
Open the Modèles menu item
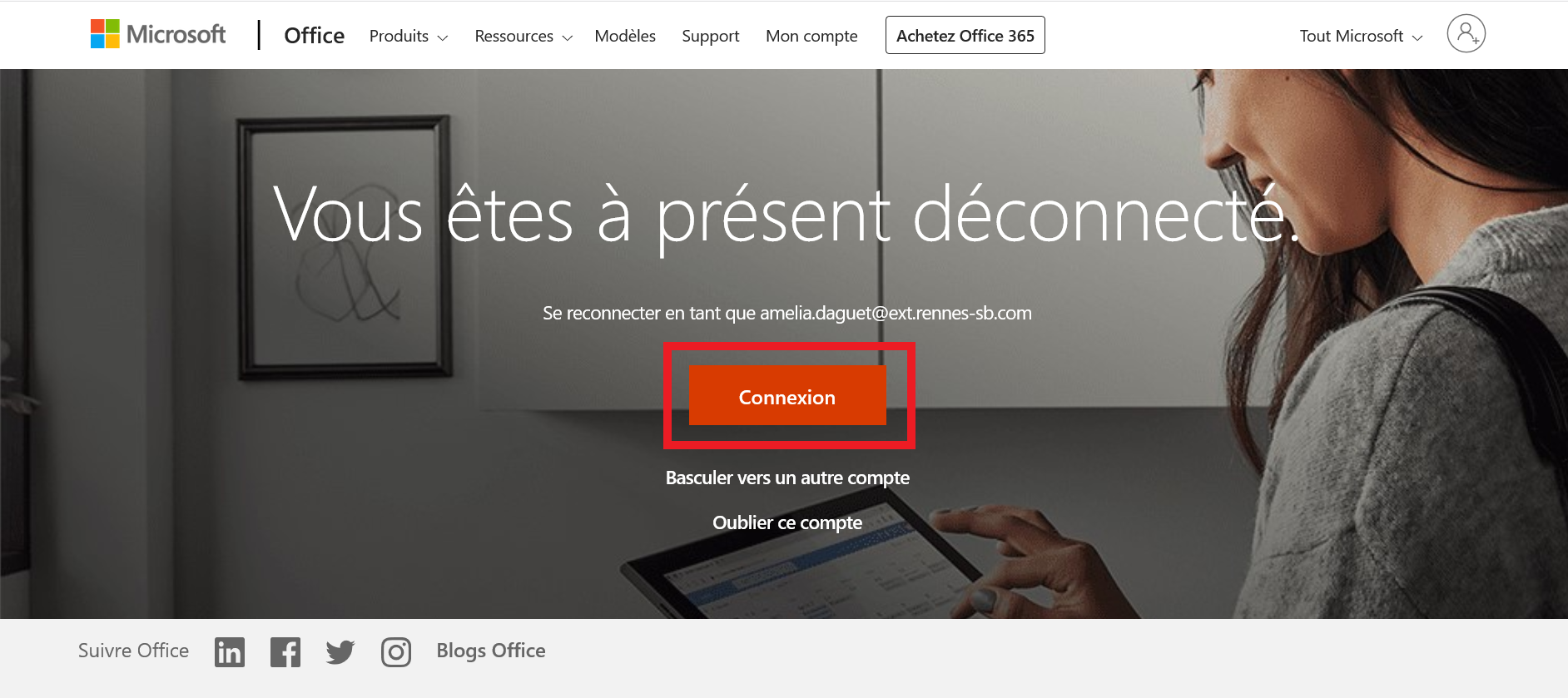(x=625, y=36)
